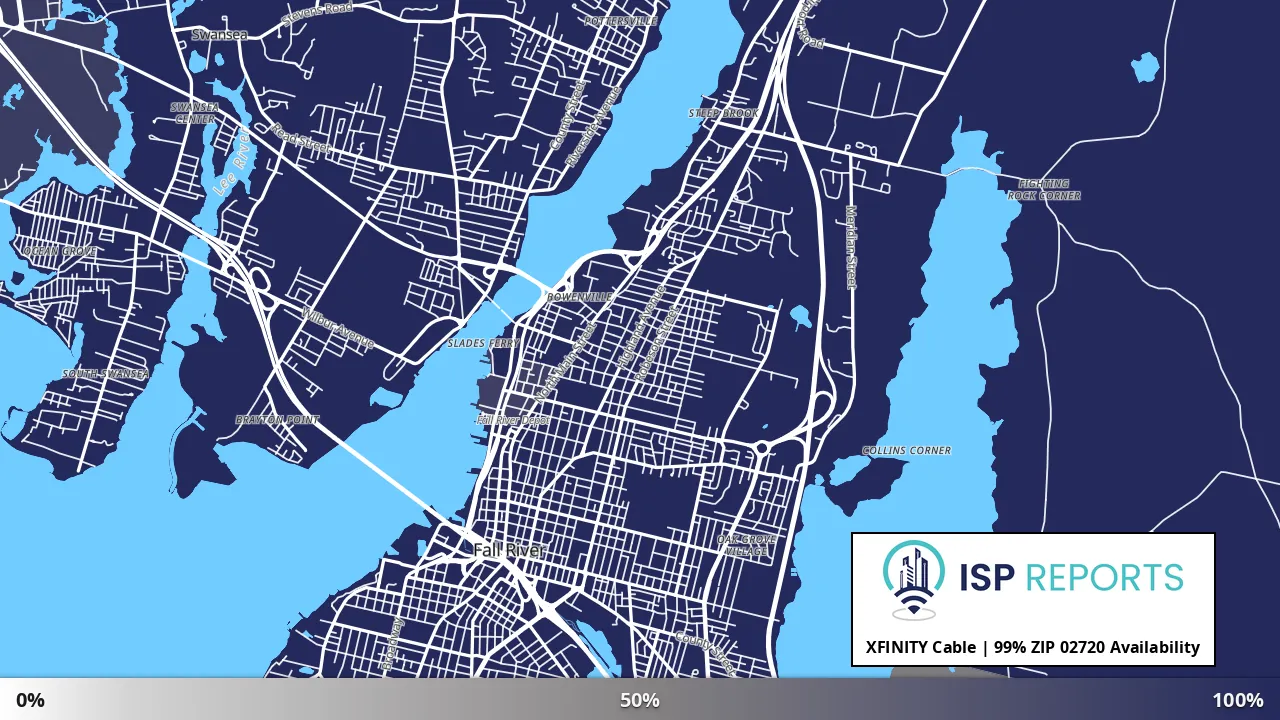Click the BRAYTON POINT map label
Image resolution: width=1280 pixels, height=720 pixels.
[x=278, y=420]
